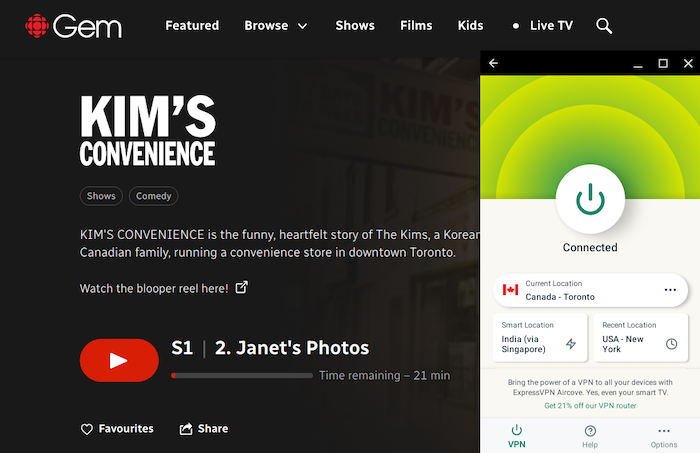Open the search magnifier in Gem header
The image size is (700, 453).
tap(604, 26)
